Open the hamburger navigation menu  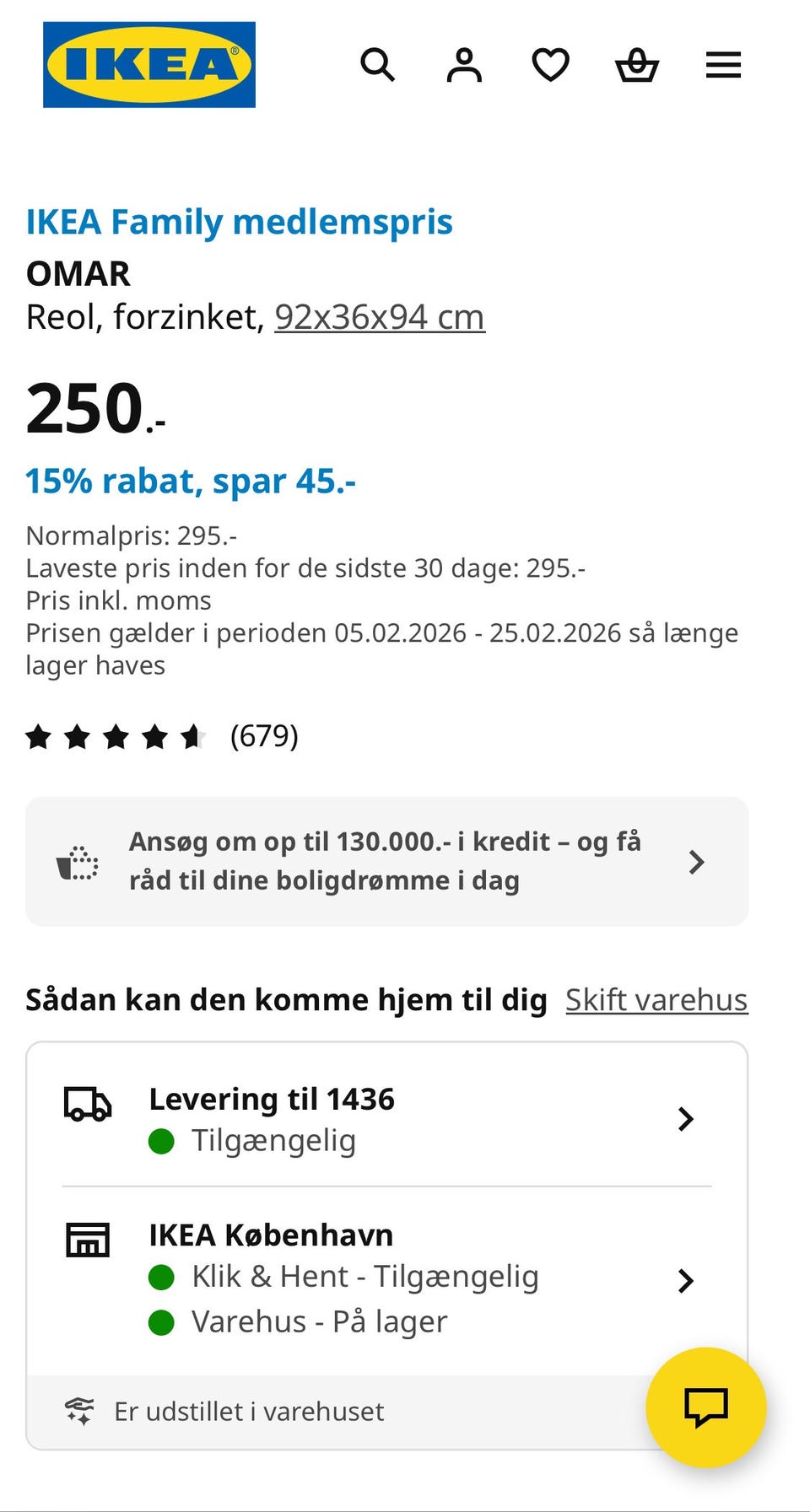(723, 65)
